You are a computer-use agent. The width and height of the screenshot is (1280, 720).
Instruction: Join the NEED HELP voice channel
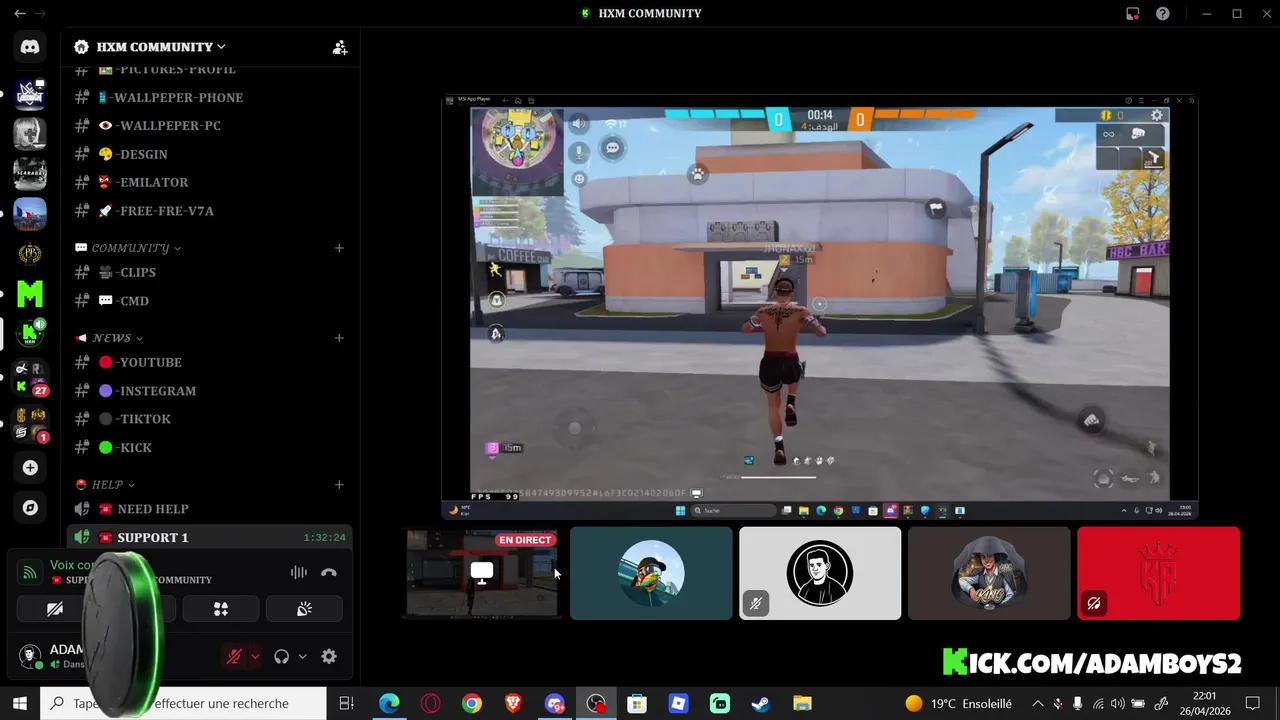click(x=209, y=509)
